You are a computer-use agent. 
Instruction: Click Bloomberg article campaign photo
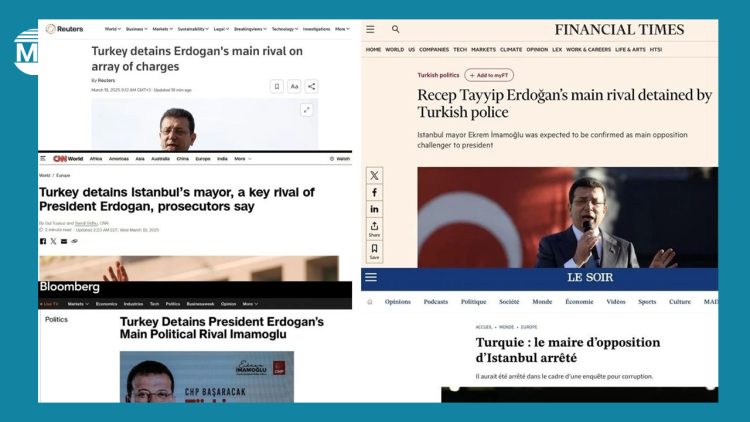[x=207, y=377]
